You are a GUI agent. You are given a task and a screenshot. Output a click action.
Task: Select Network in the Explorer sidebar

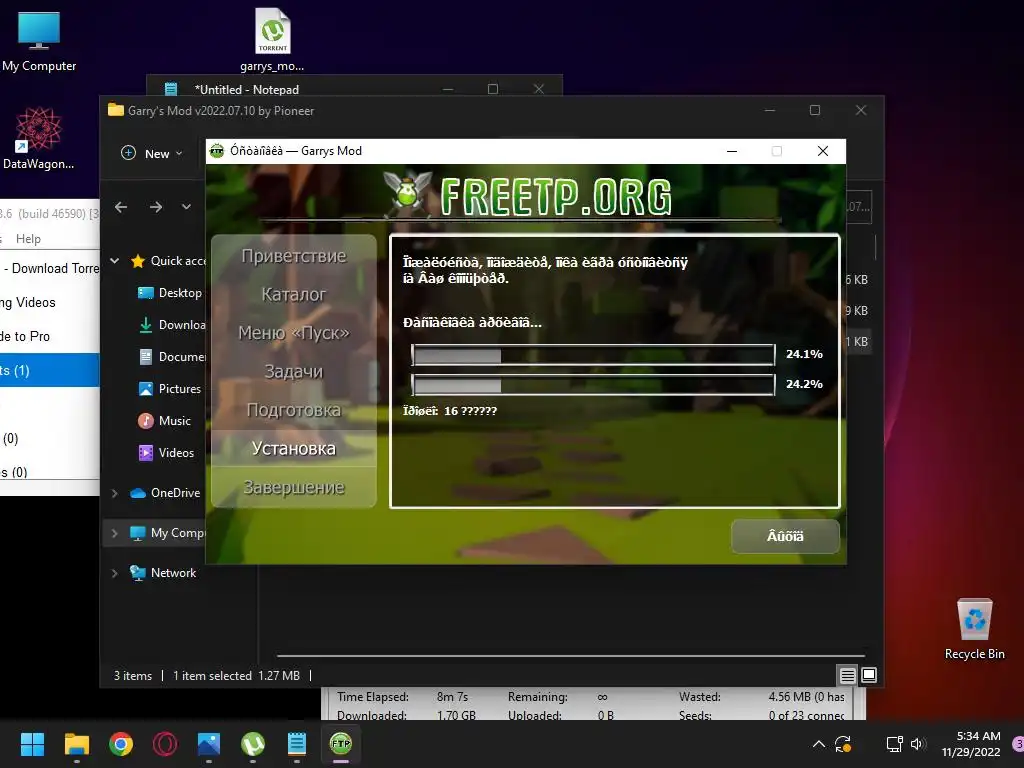(163, 573)
